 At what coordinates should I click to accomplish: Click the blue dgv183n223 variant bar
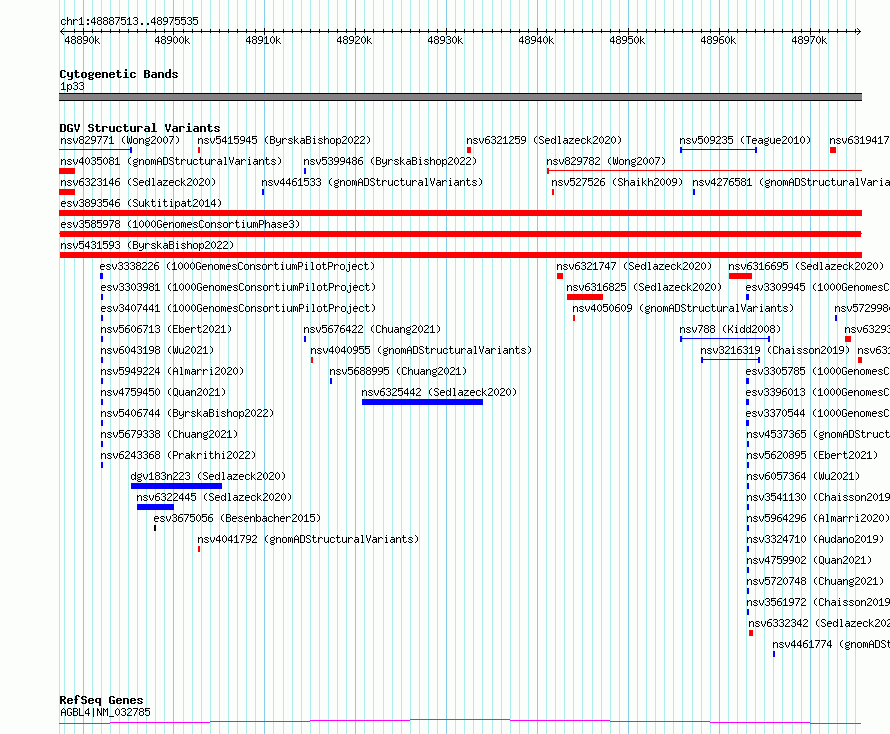[176, 486]
